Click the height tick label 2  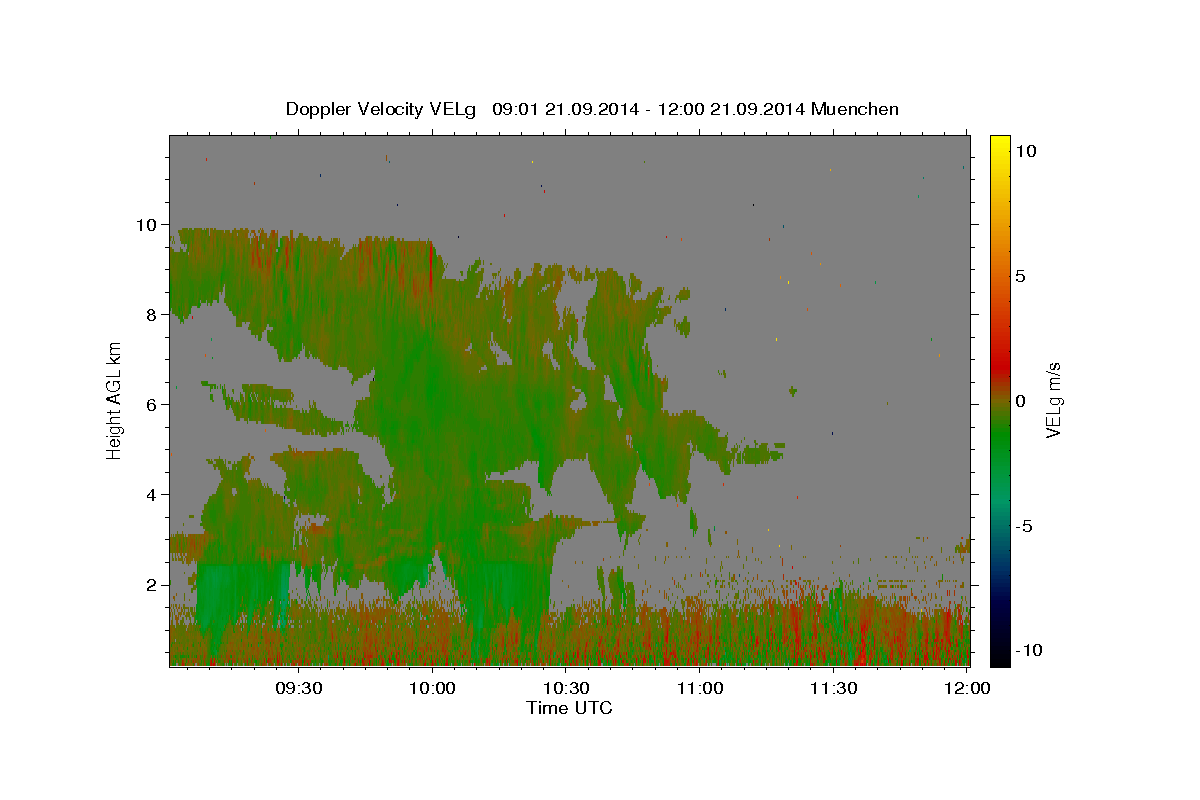153,585
